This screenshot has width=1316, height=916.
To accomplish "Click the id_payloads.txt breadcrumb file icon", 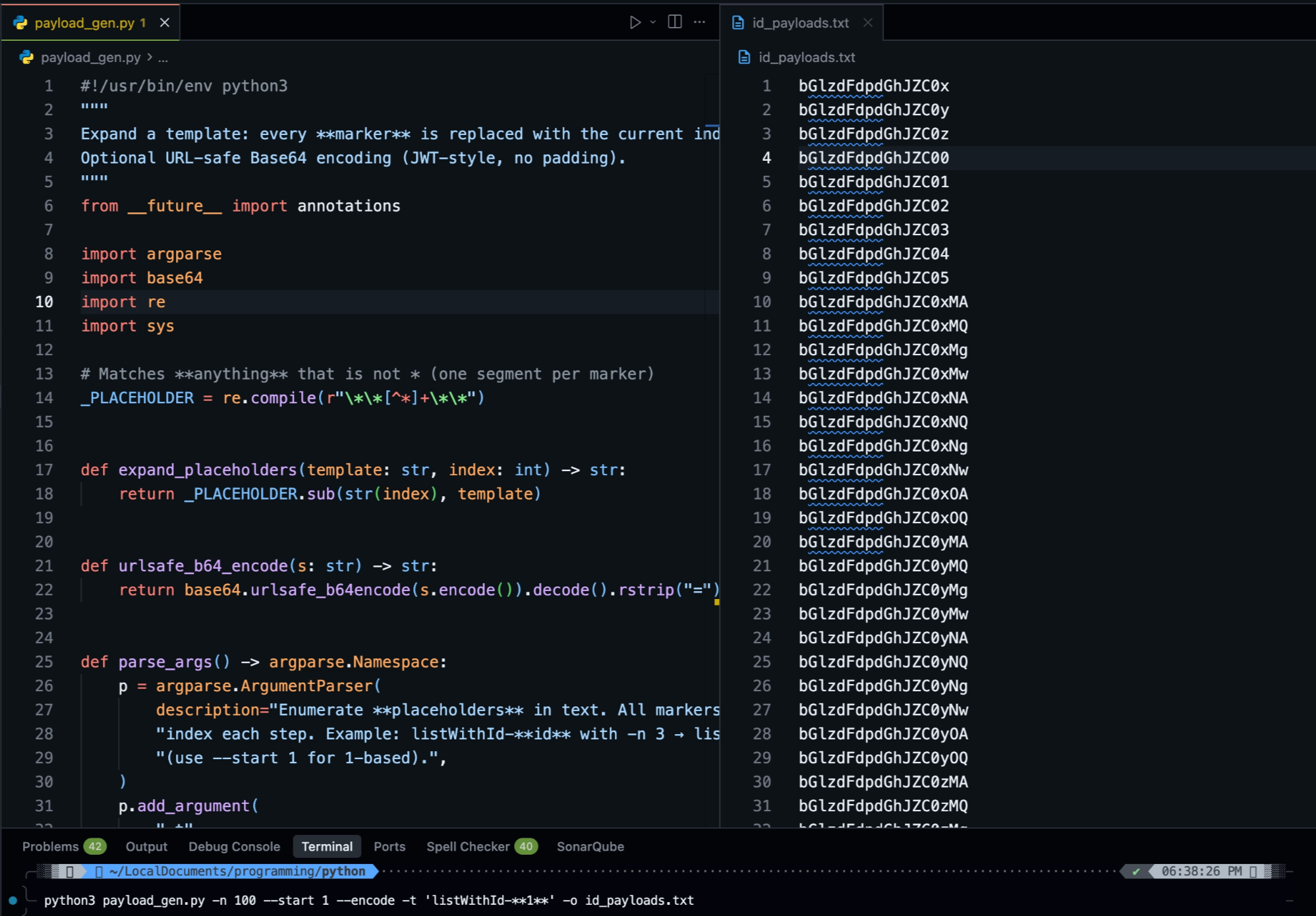I will coord(744,57).
